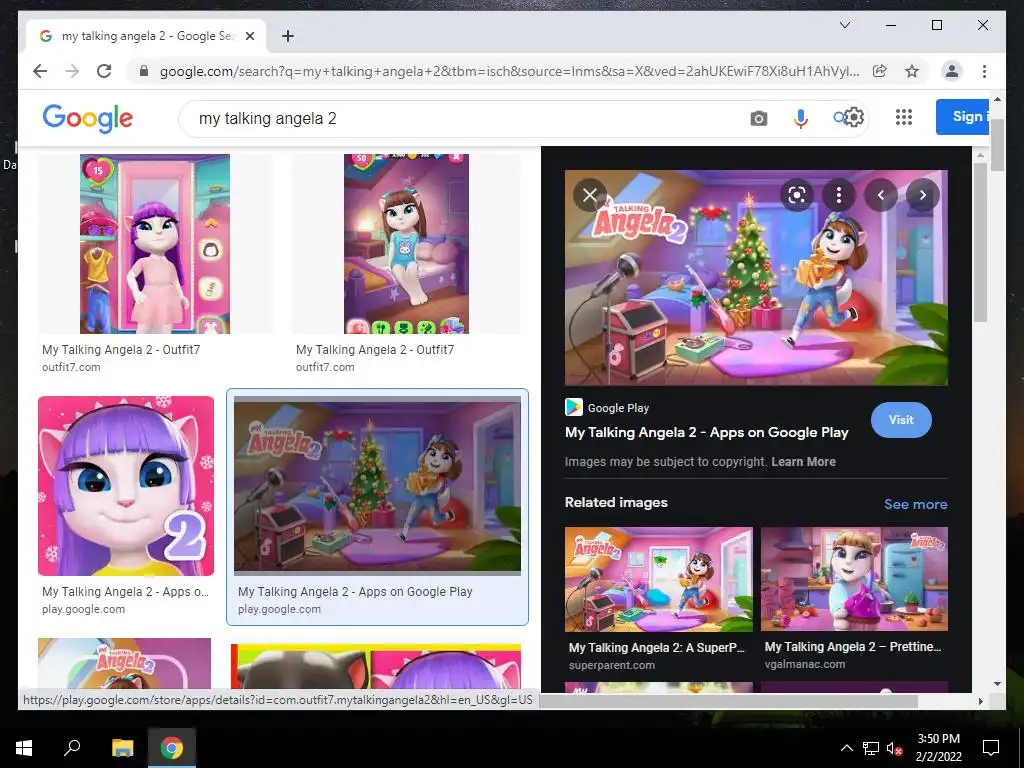Close the image preview panel
Image resolution: width=1024 pixels, height=768 pixels.
pos(590,195)
